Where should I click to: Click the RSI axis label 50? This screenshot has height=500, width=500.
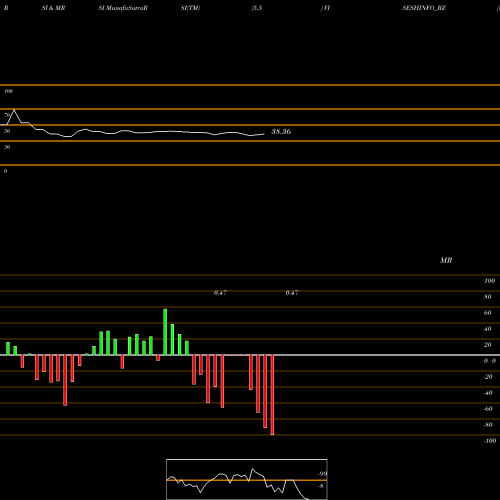click(x=7, y=131)
